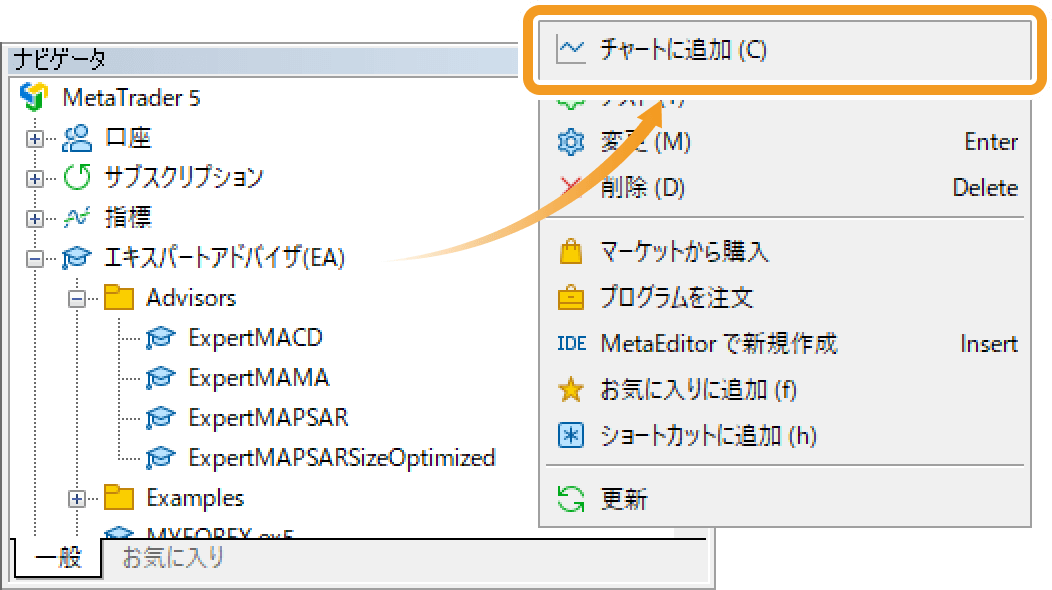Choose プログラムを注文 menu entry
The height and width of the screenshot is (590, 1052).
pyautogui.click(x=785, y=297)
